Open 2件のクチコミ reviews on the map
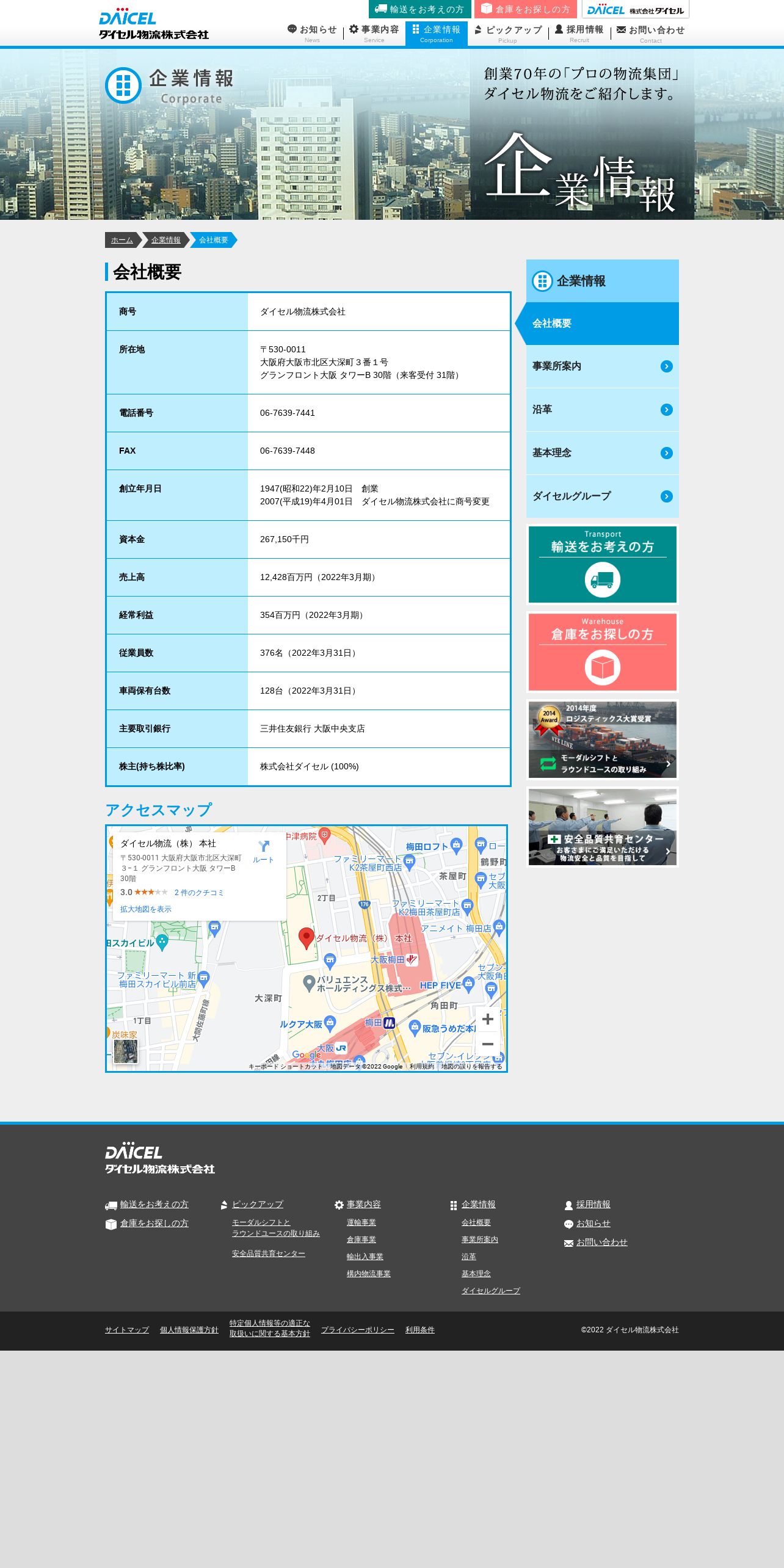The image size is (784, 1568). point(199,893)
